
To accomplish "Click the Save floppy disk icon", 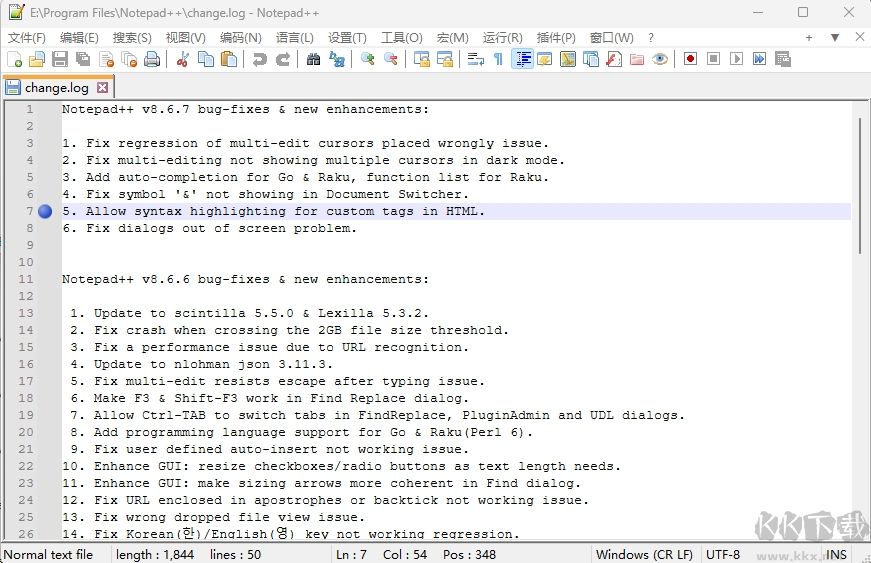I will pos(60,59).
